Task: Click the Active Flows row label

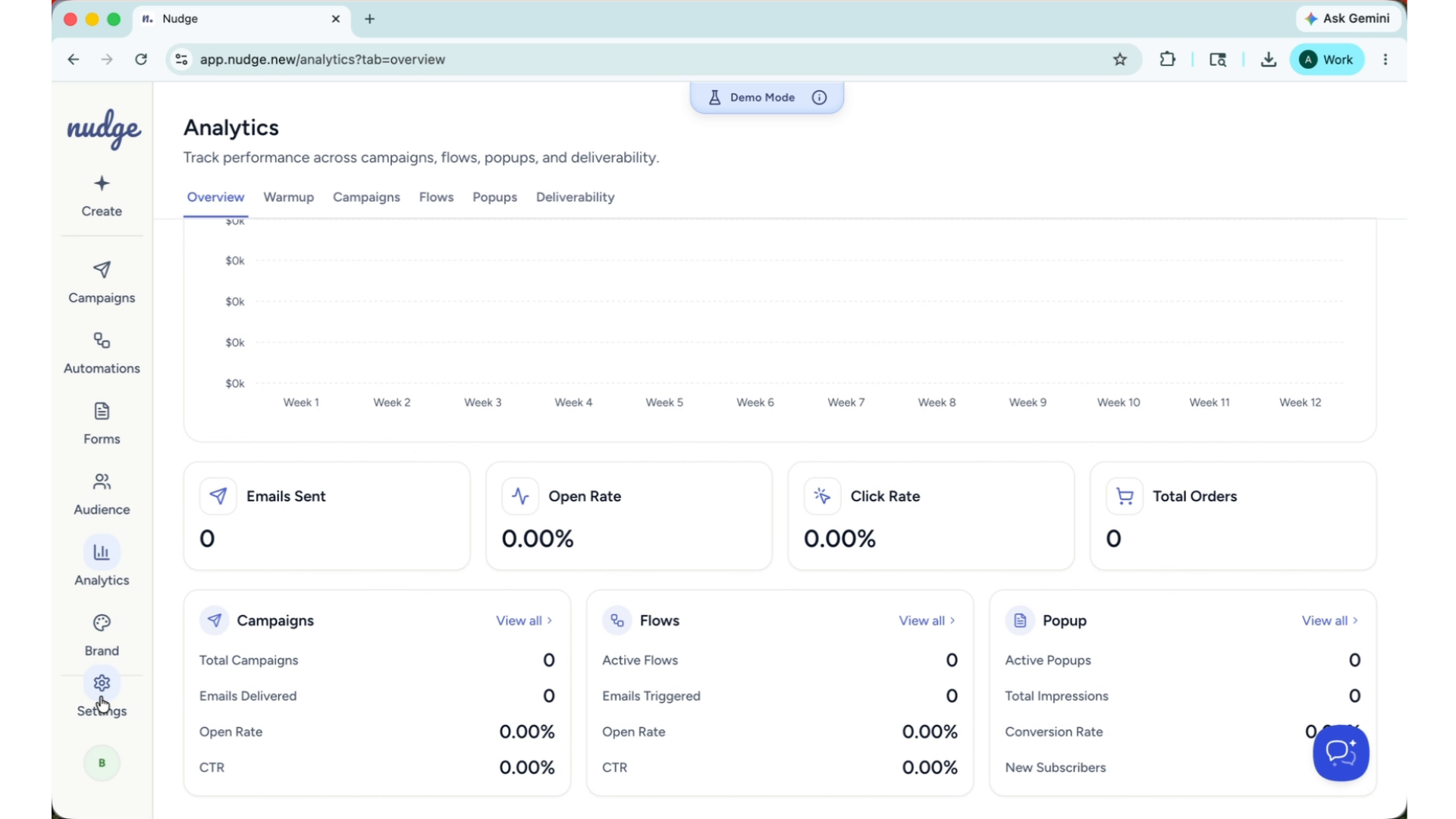Action: click(640, 661)
